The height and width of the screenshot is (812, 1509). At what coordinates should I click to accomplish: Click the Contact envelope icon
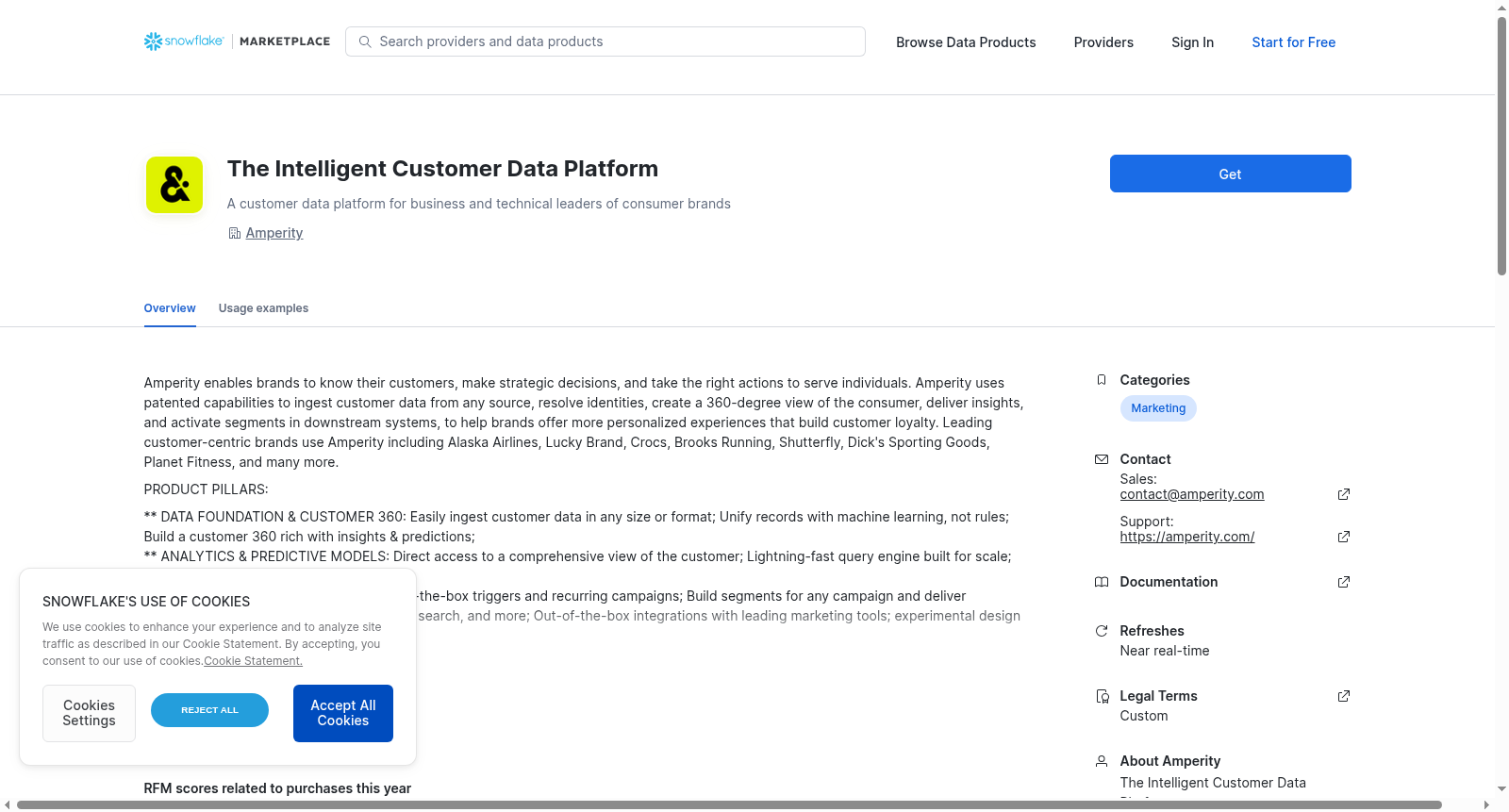[1101, 459]
